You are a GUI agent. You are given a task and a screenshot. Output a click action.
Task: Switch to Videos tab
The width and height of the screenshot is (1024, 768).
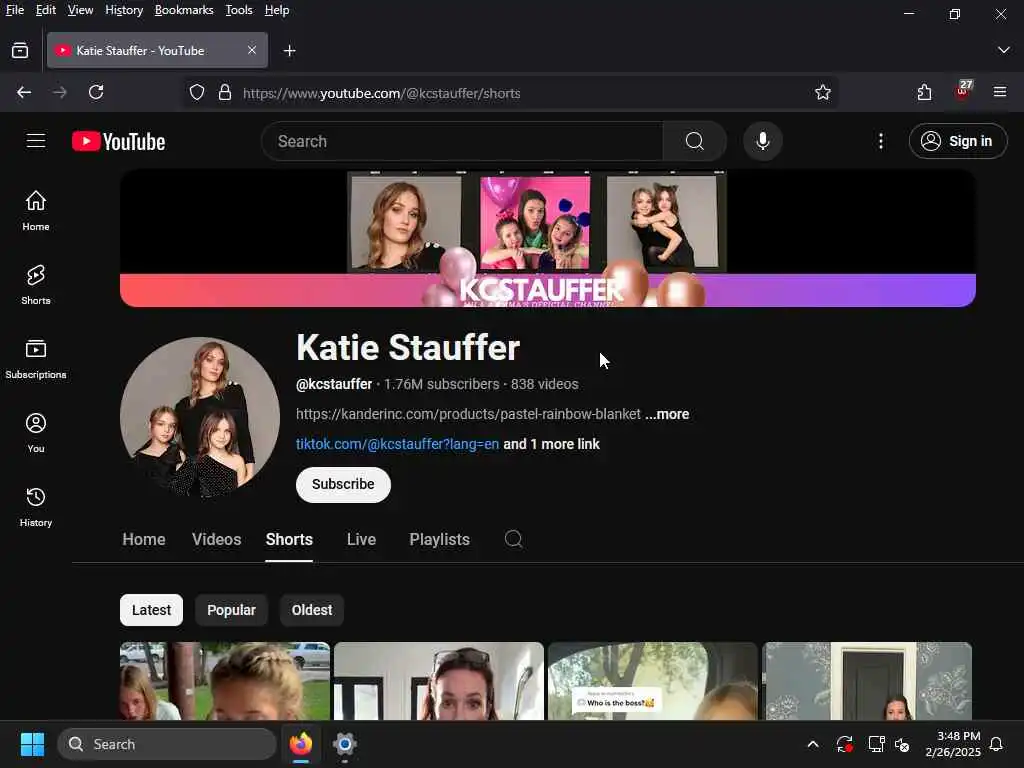pyautogui.click(x=217, y=539)
